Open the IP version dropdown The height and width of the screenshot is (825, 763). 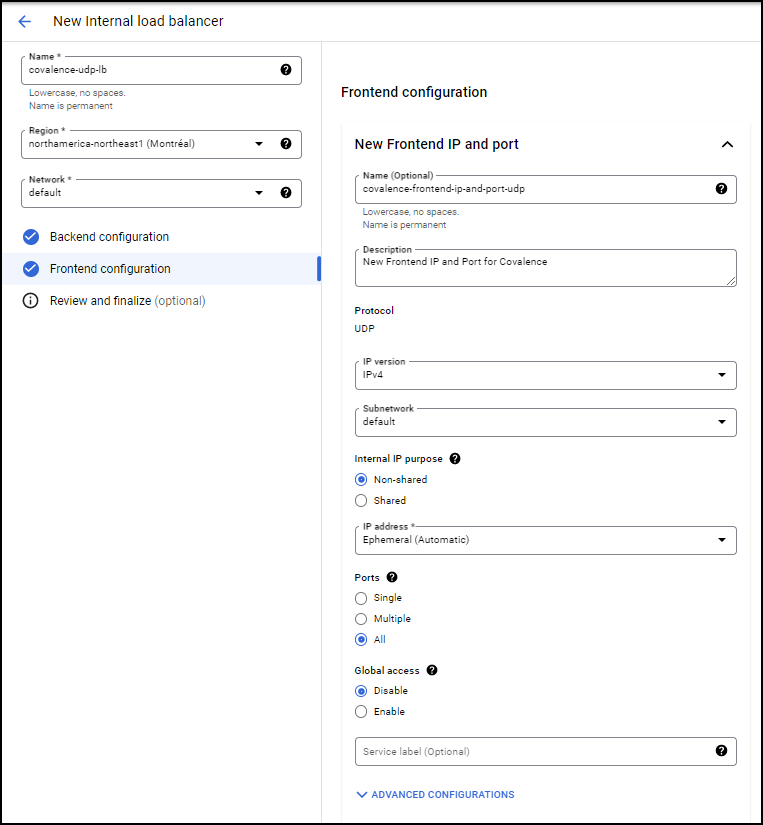[x=546, y=375]
